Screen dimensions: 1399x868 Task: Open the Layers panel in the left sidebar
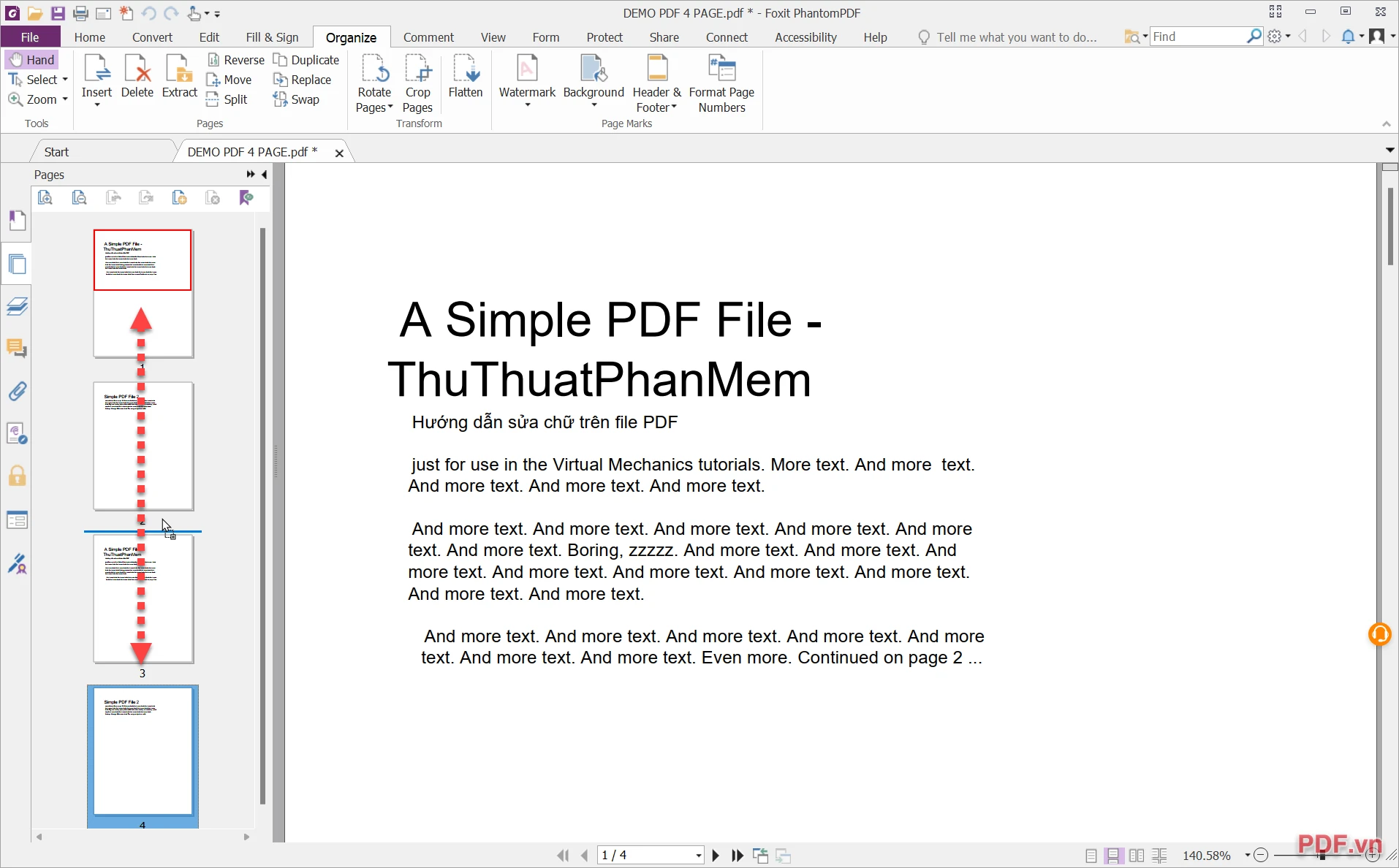coord(17,306)
